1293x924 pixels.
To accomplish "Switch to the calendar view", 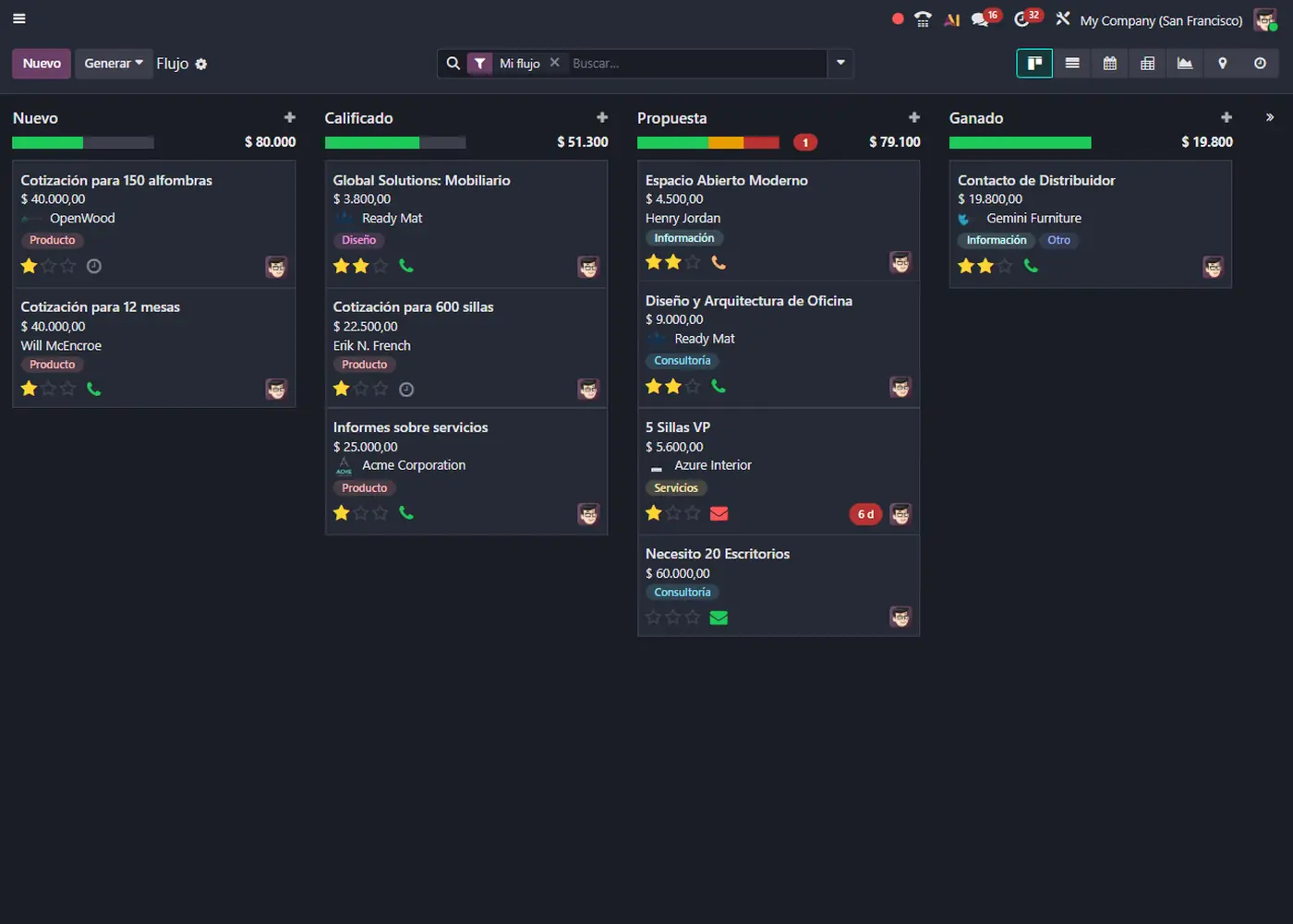I will point(1109,64).
